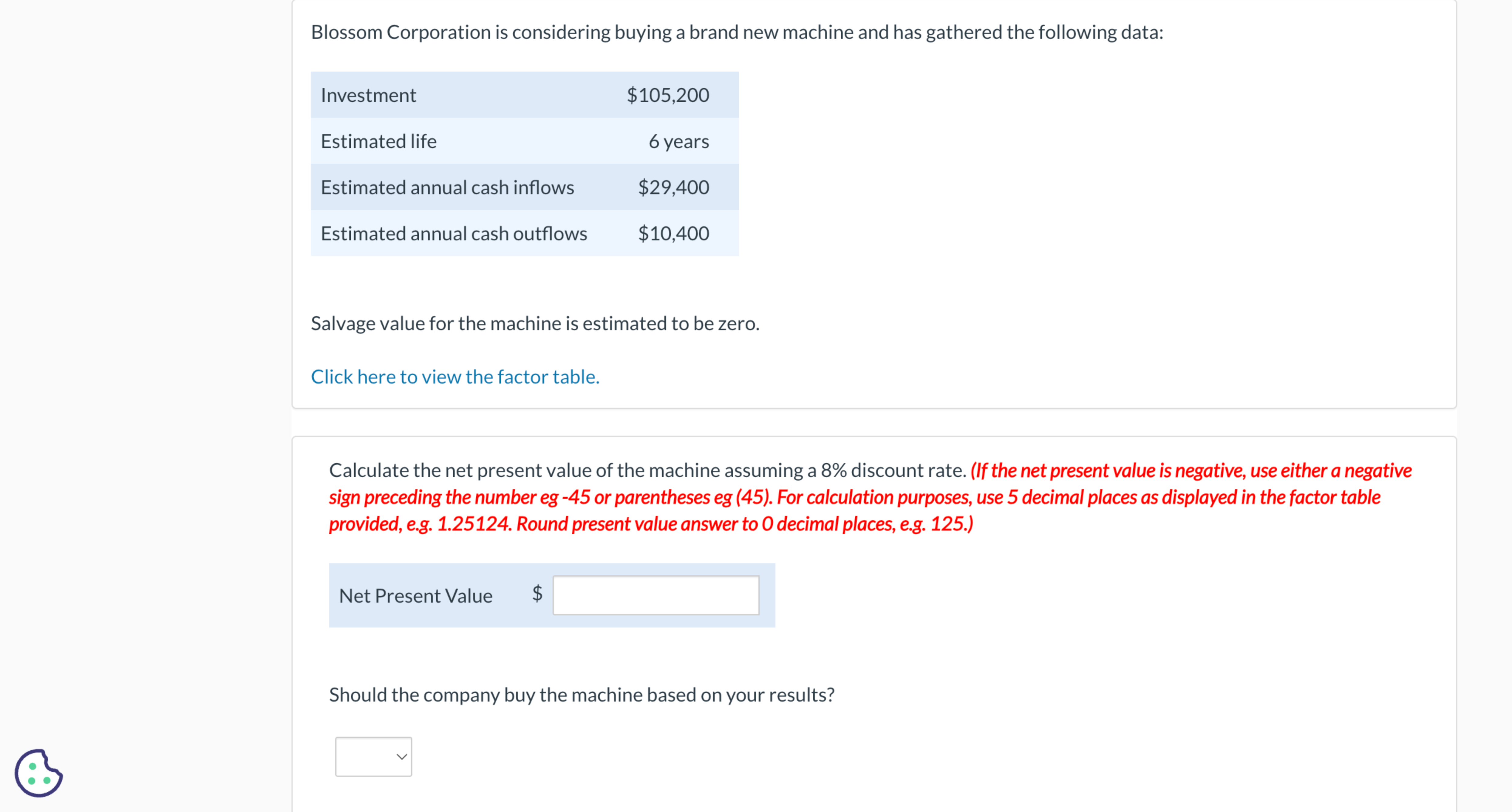Select the $29,400 cash inflows value
This screenshot has width=1512, height=812.
(x=673, y=187)
